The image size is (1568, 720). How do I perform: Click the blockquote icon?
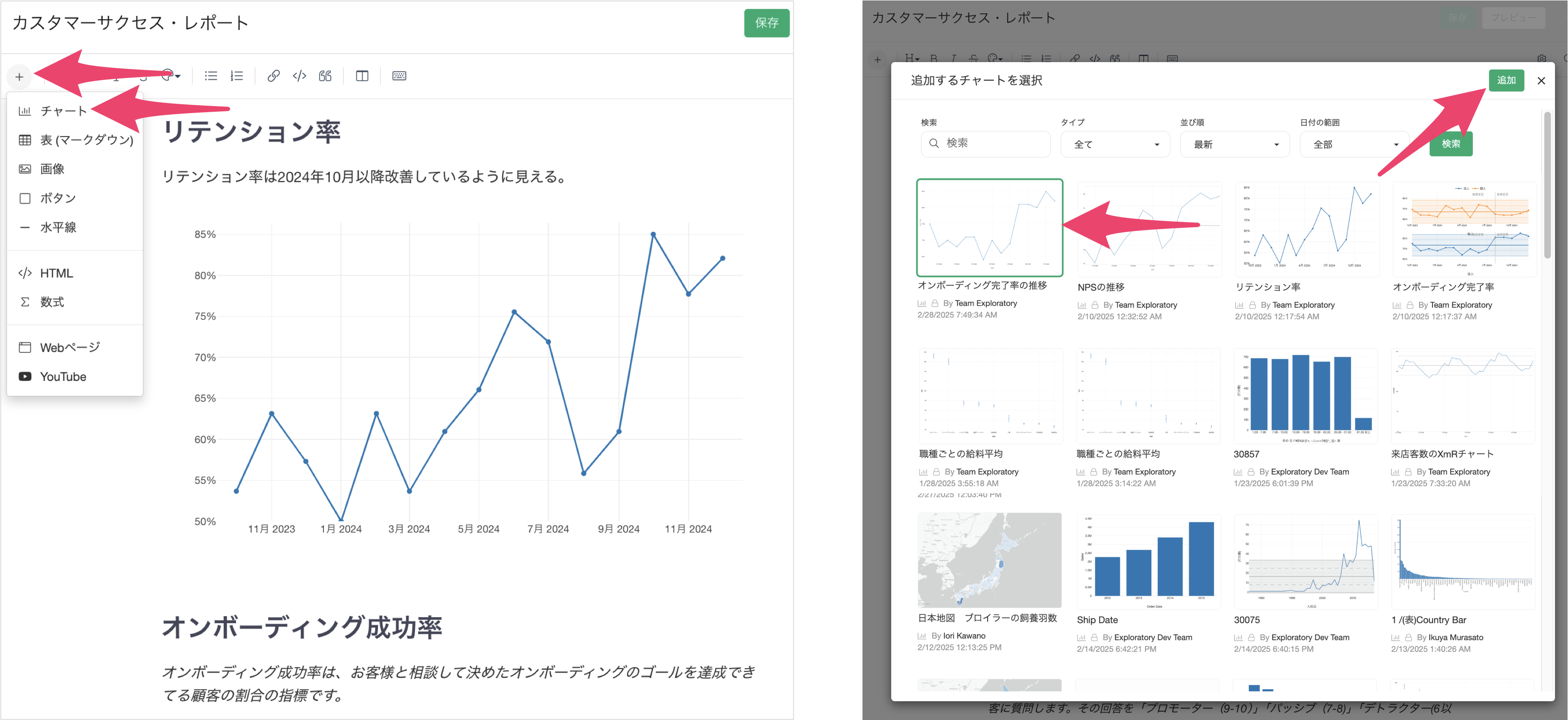(x=325, y=76)
